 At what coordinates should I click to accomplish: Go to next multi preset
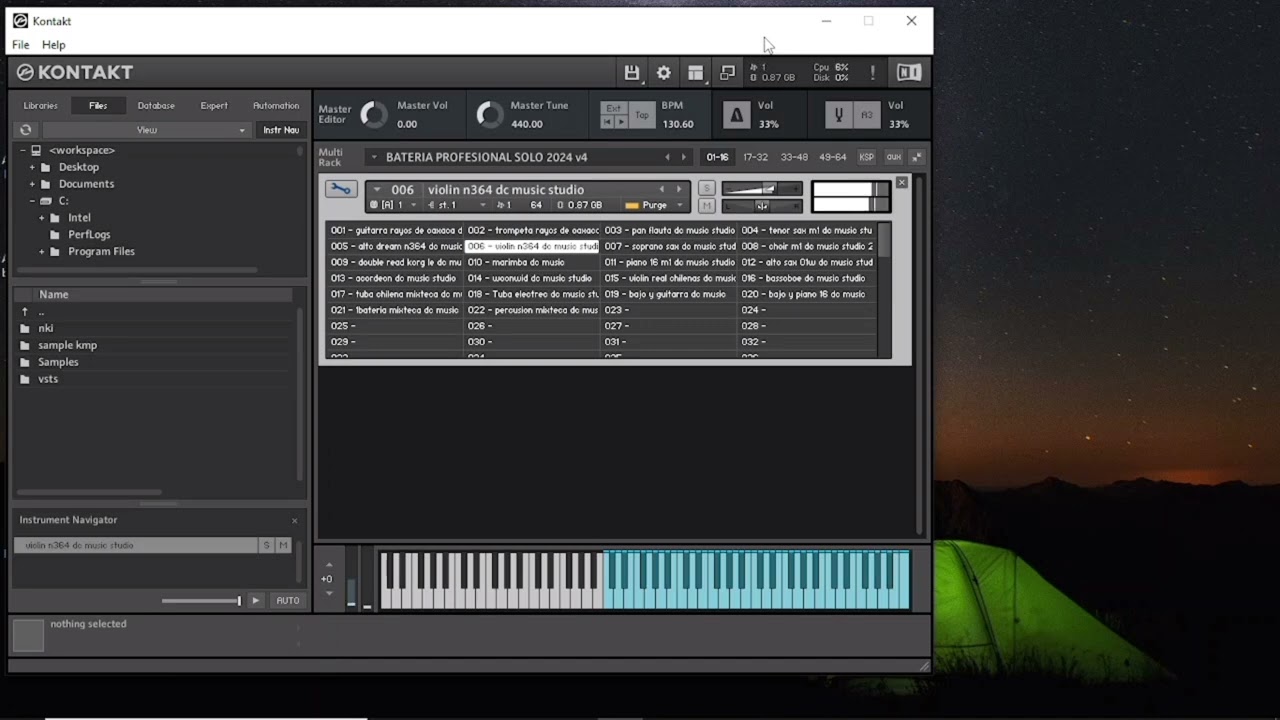pos(684,157)
